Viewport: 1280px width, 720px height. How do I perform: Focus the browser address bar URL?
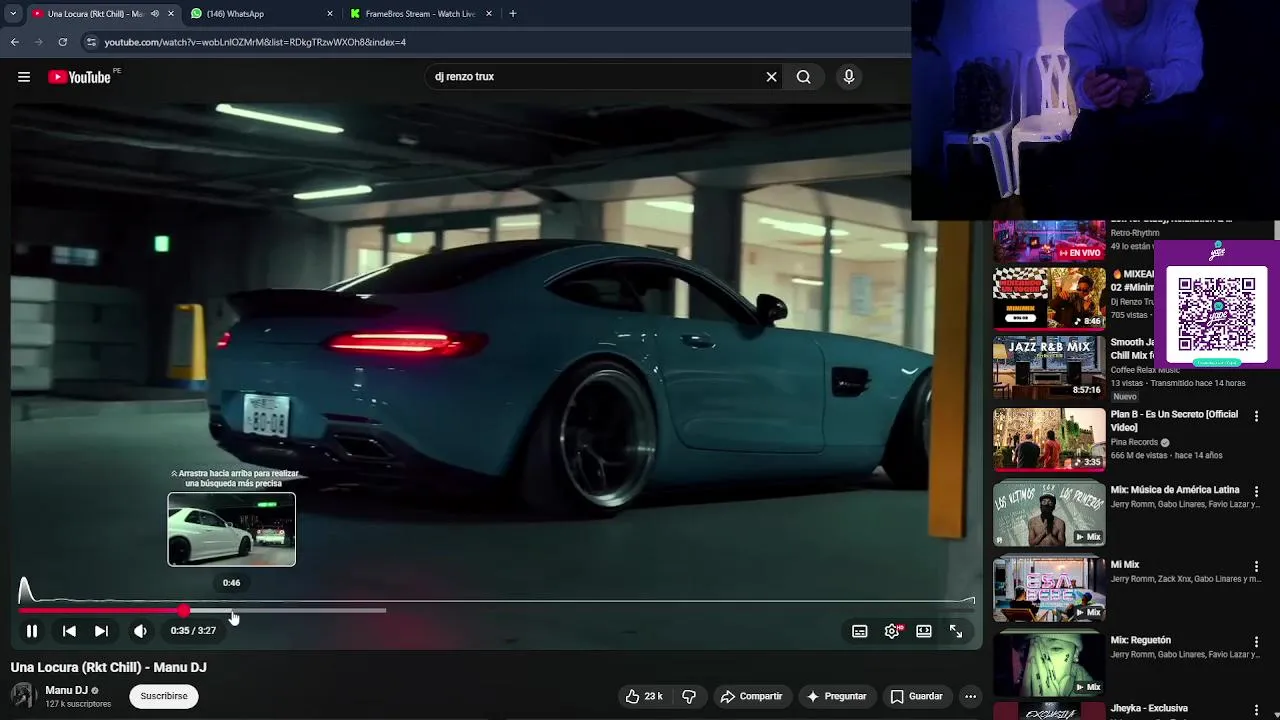(255, 42)
